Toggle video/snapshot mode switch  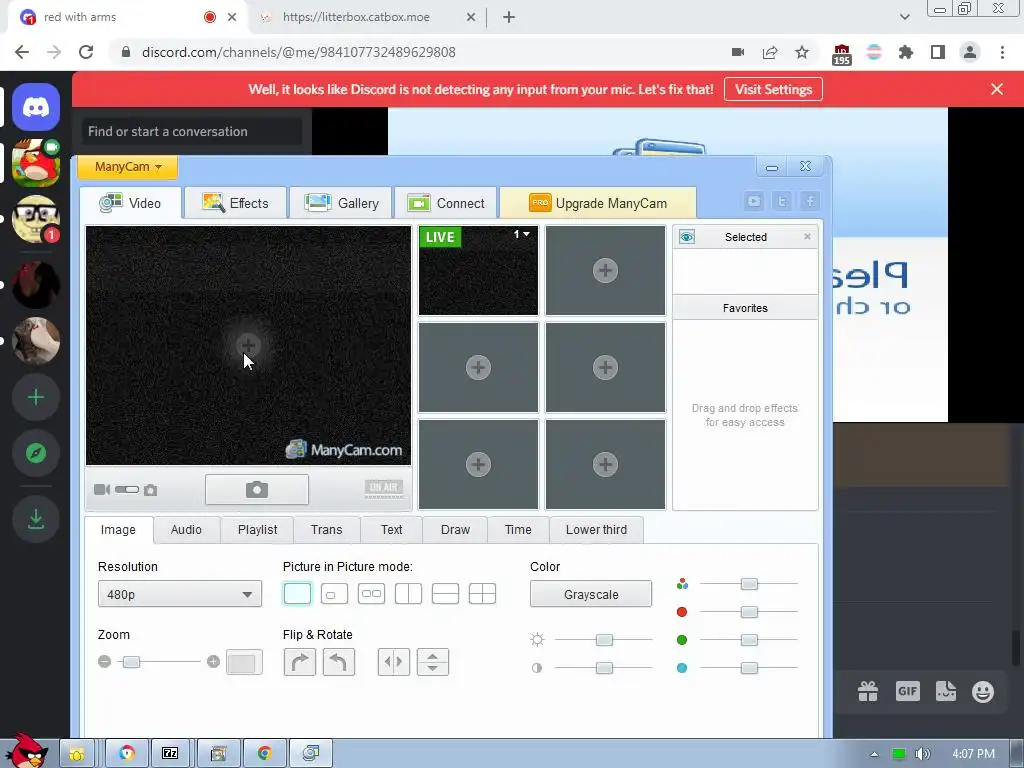[126, 489]
